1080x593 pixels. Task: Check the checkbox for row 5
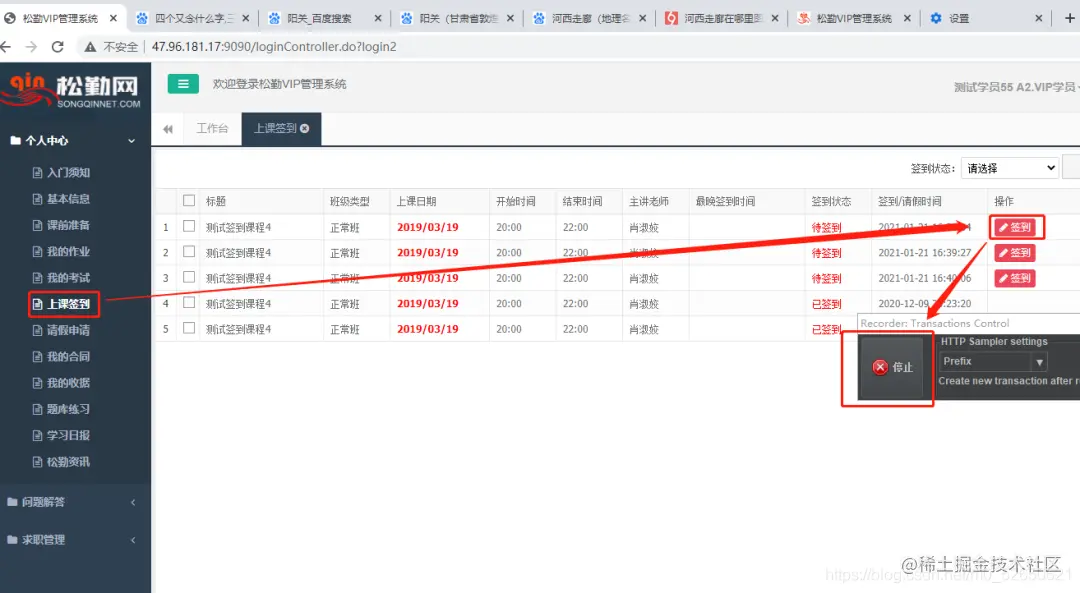point(189,328)
